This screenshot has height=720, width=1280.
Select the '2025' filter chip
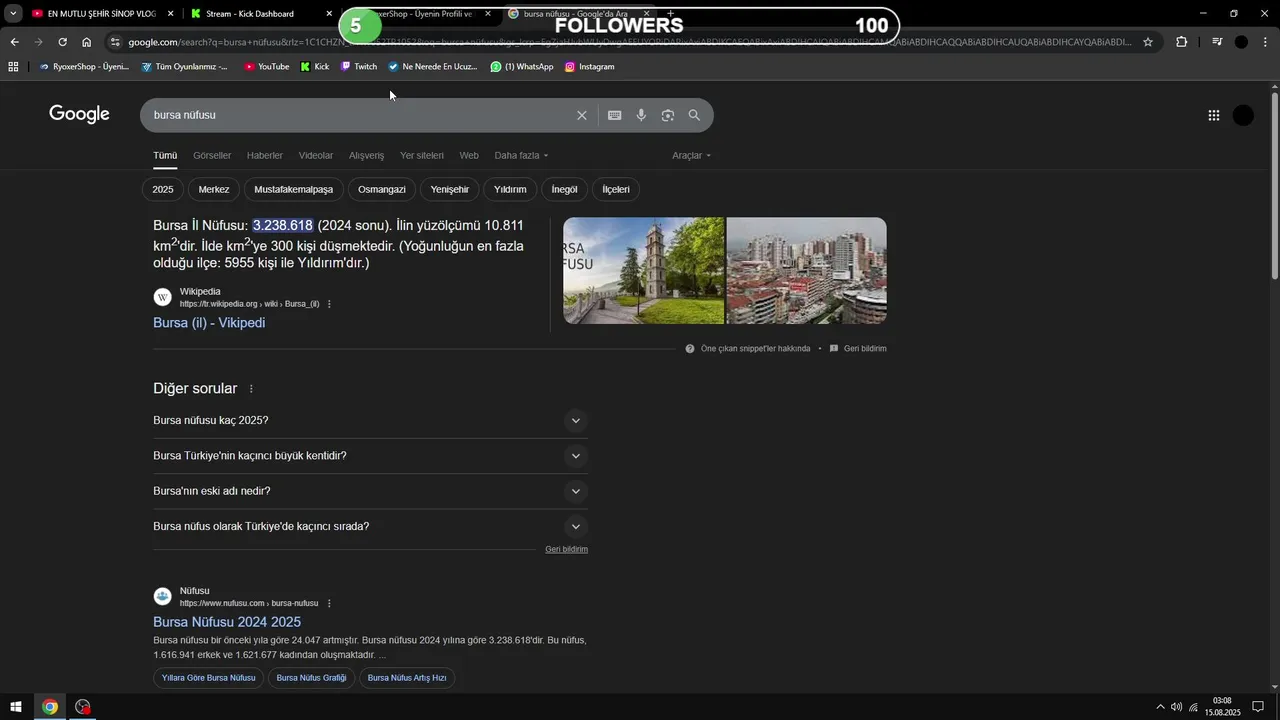point(163,189)
